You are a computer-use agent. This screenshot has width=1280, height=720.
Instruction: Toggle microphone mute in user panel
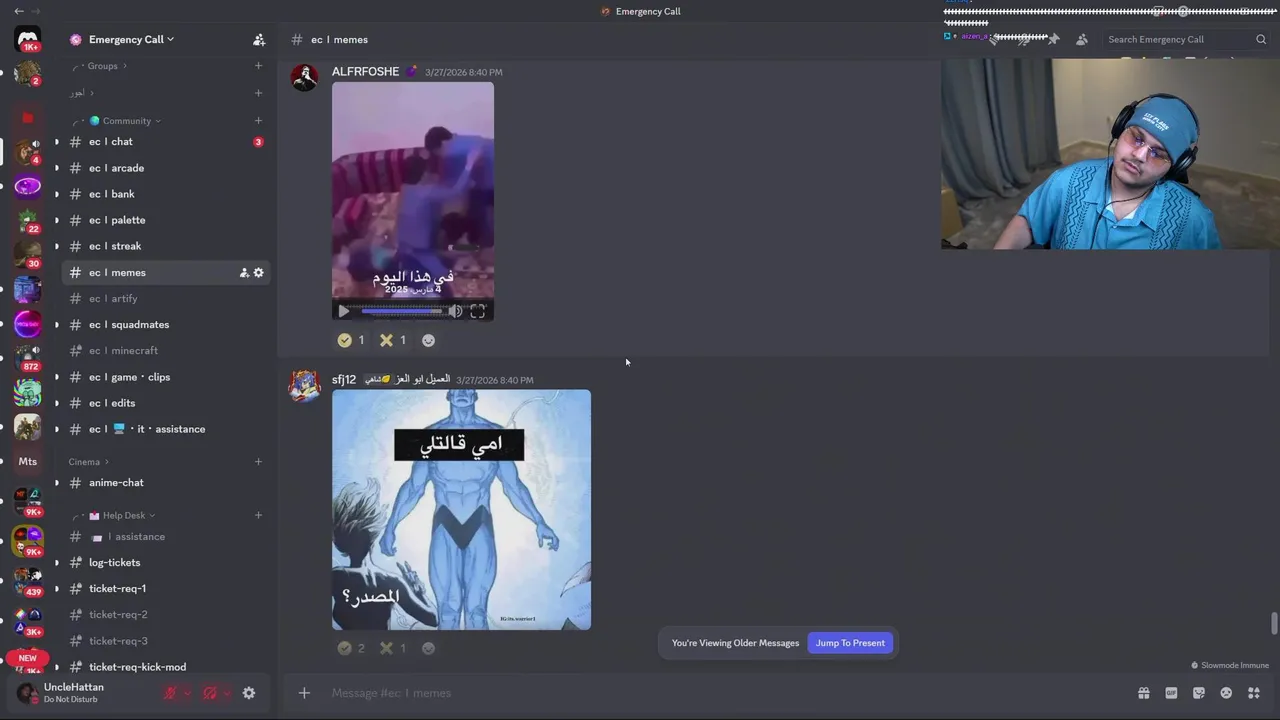coord(171,693)
